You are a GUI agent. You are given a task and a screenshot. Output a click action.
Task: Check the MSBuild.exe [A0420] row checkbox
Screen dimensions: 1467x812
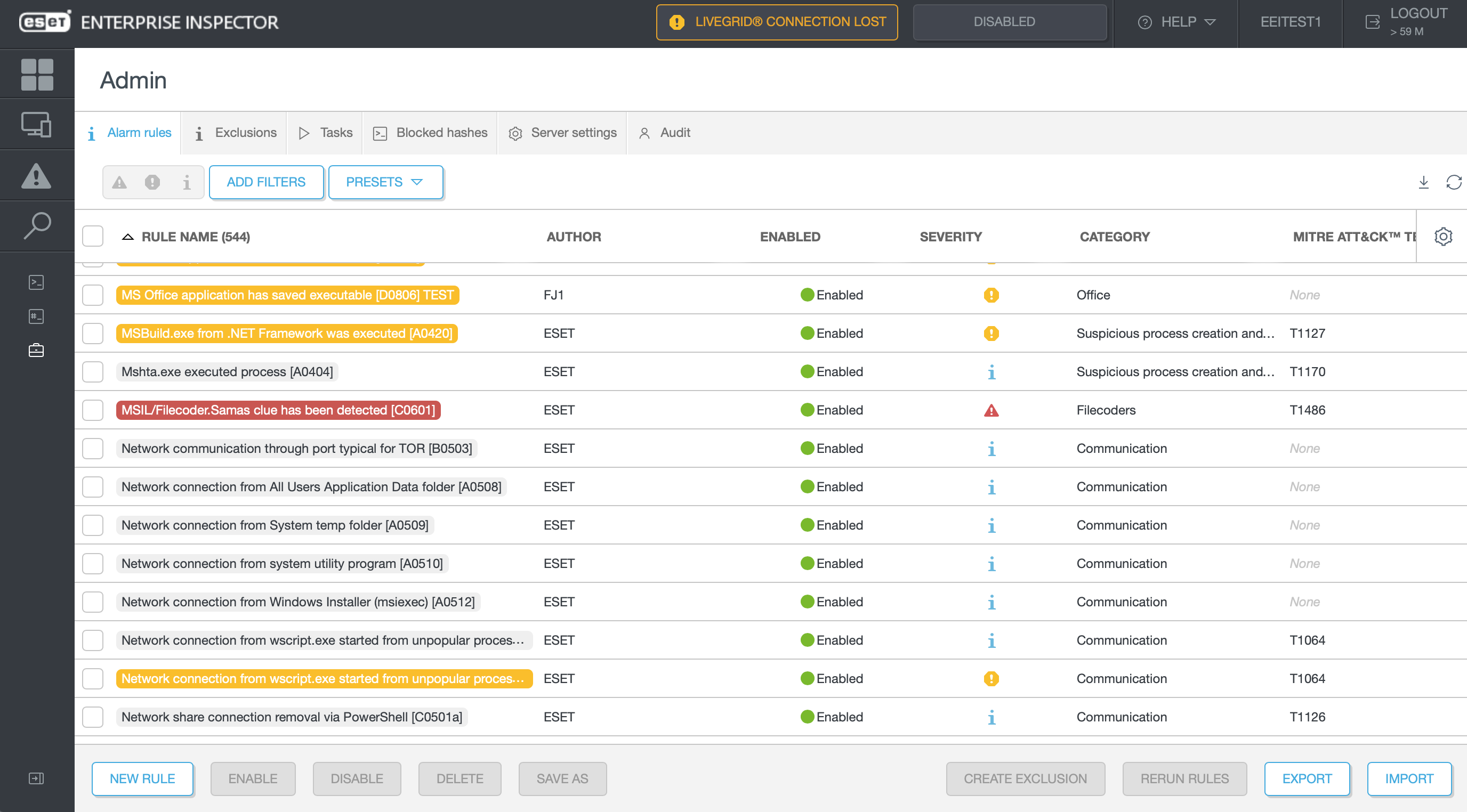tap(93, 334)
